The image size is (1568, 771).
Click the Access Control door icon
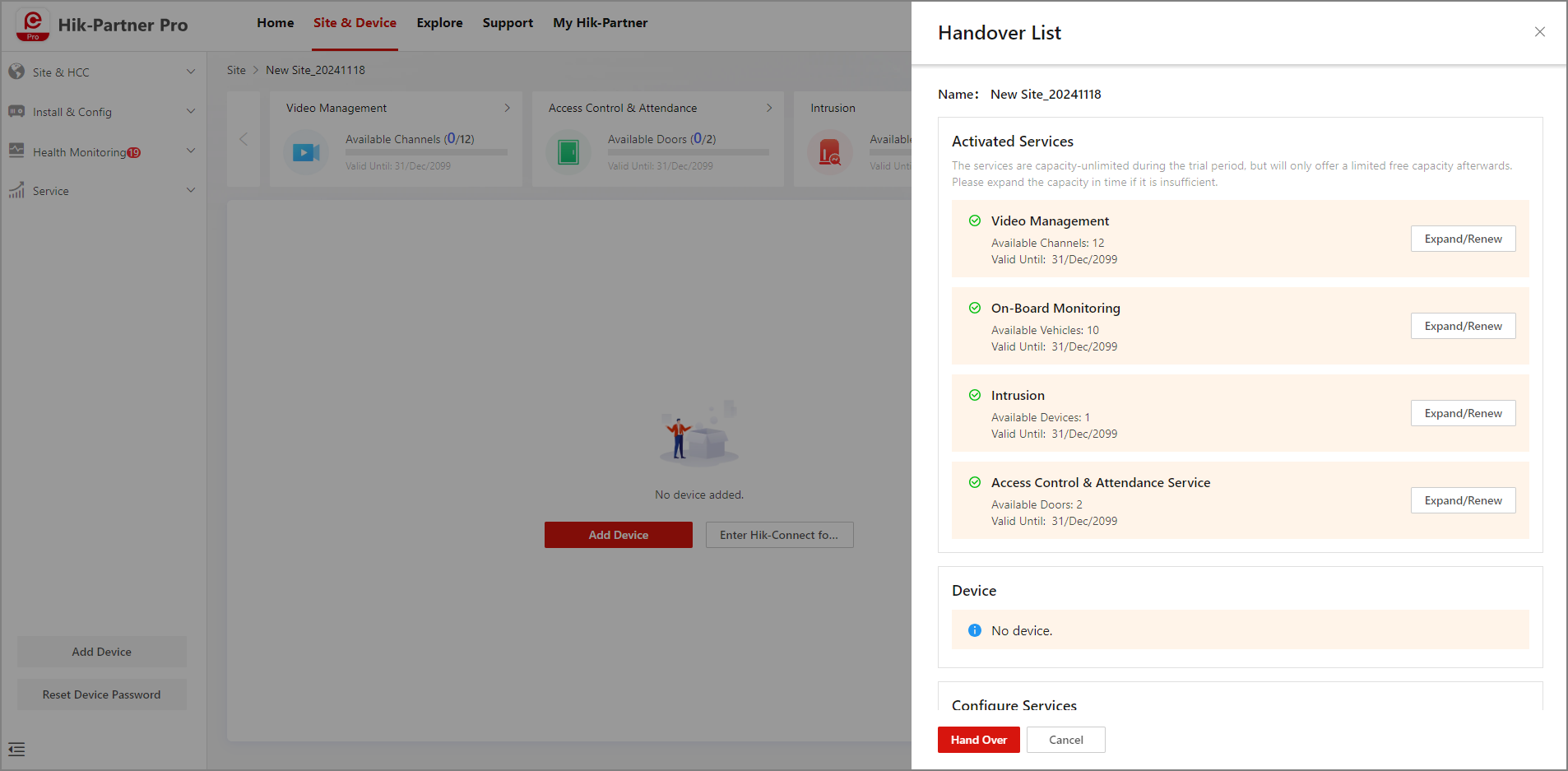coord(568,152)
